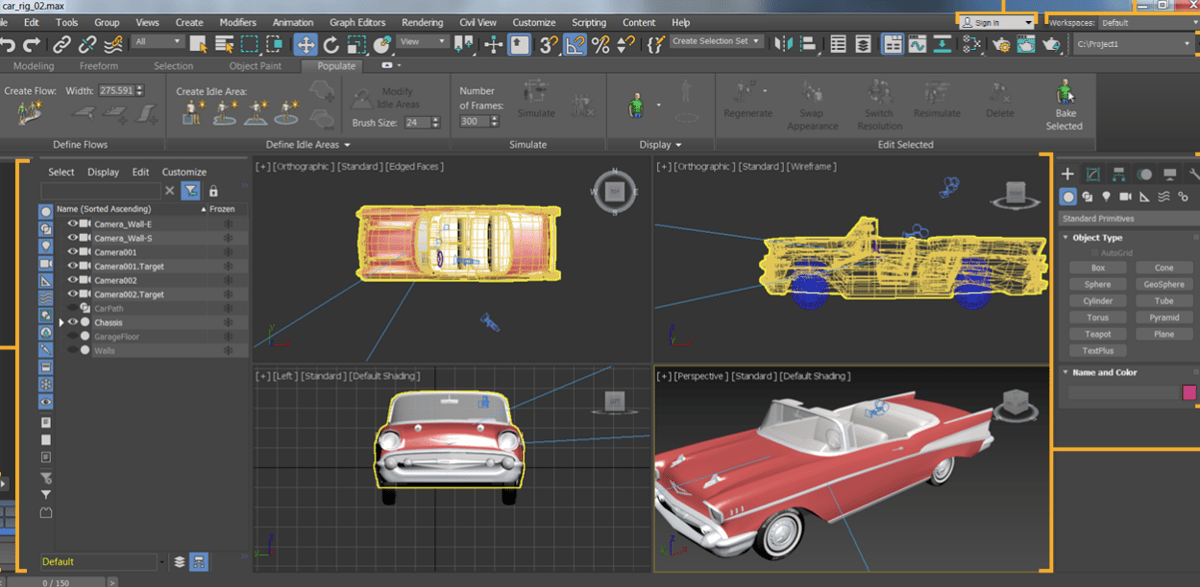Open the Sign In dropdown
Screen dimensions: 1200x587
[x=997, y=22]
